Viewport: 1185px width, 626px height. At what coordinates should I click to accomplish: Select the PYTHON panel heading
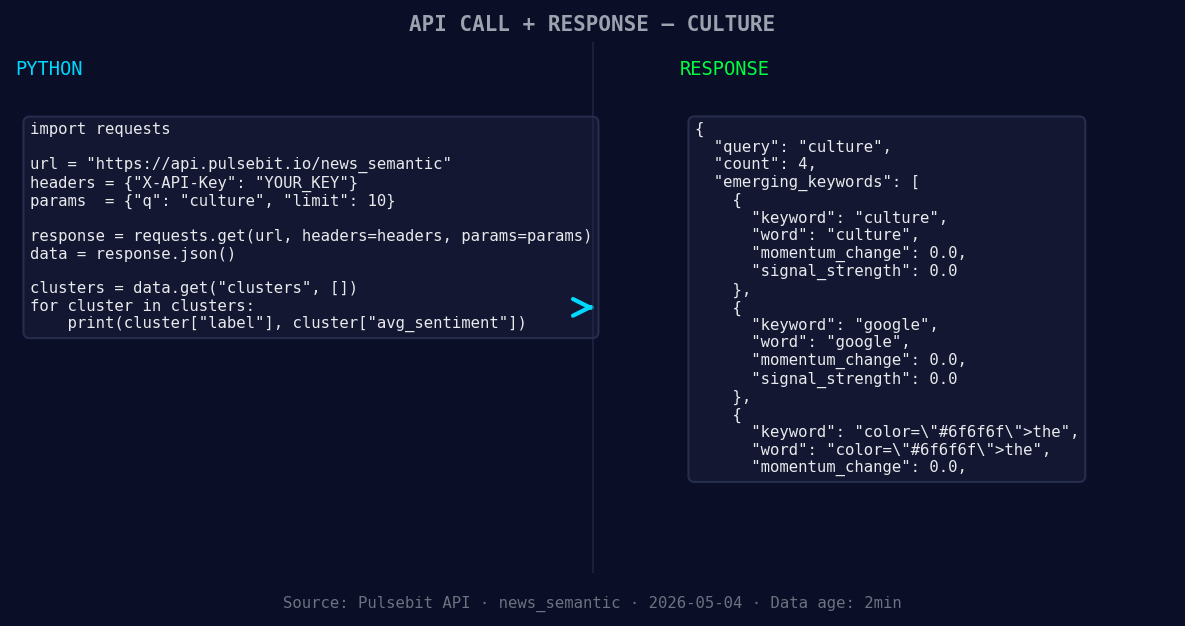tap(49, 69)
